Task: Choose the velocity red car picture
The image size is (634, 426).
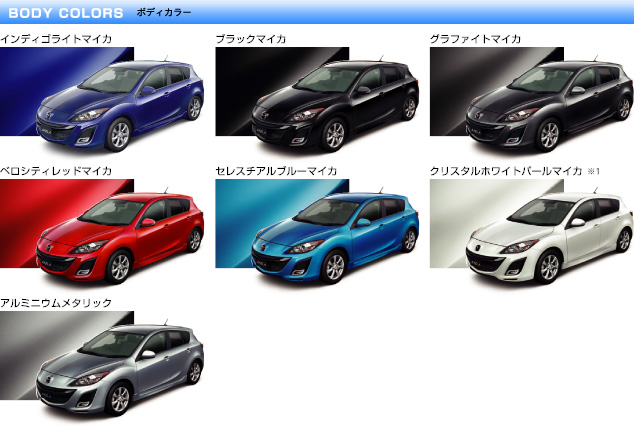Action: click(120, 237)
